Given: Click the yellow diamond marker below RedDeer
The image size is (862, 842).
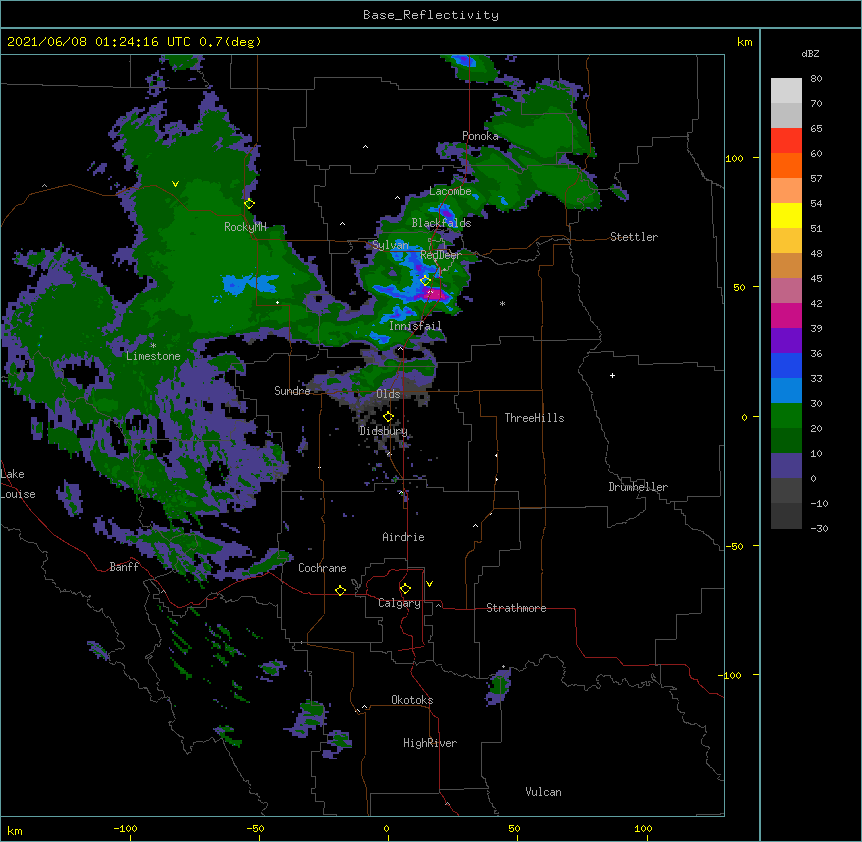Looking at the screenshot, I should [x=426, y=280].
